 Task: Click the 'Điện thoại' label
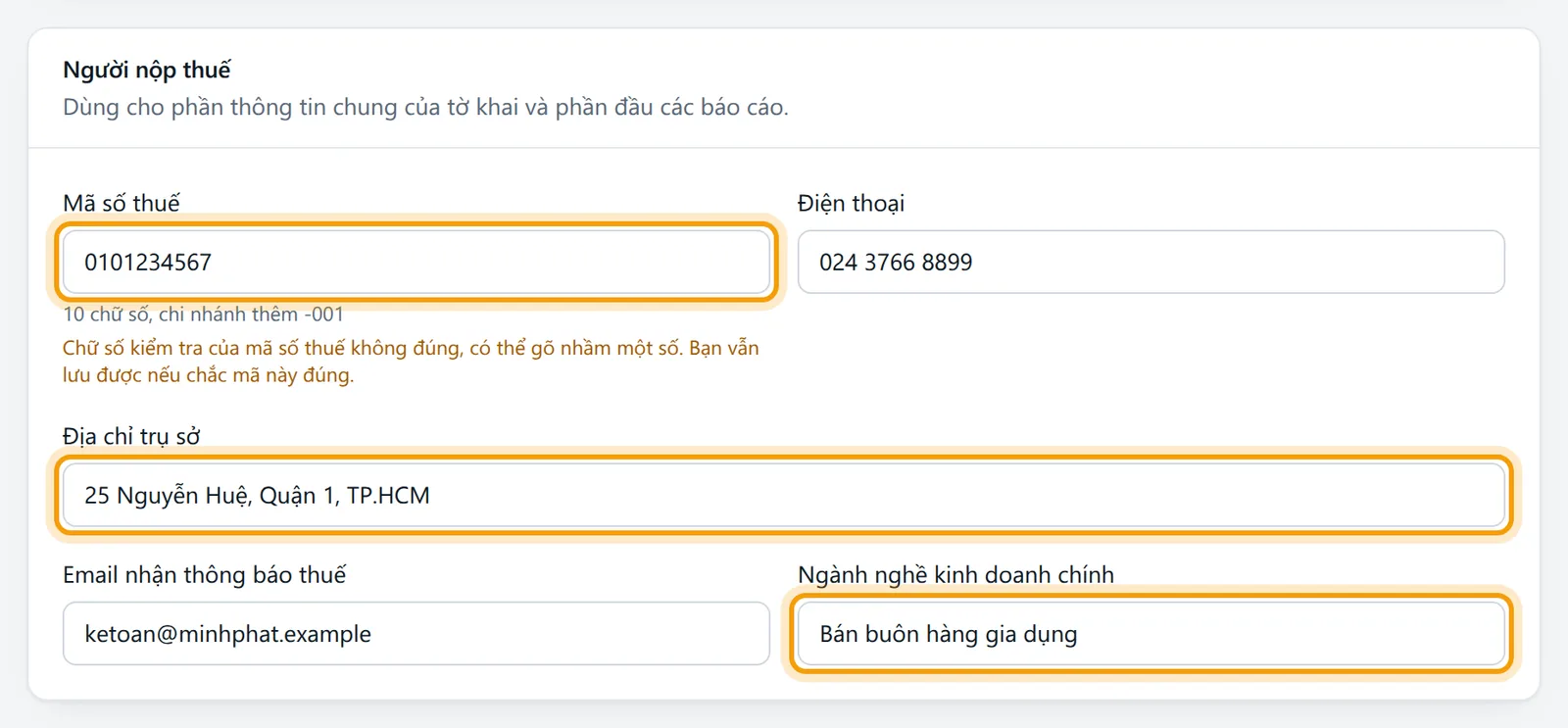(x=851, y=203)
